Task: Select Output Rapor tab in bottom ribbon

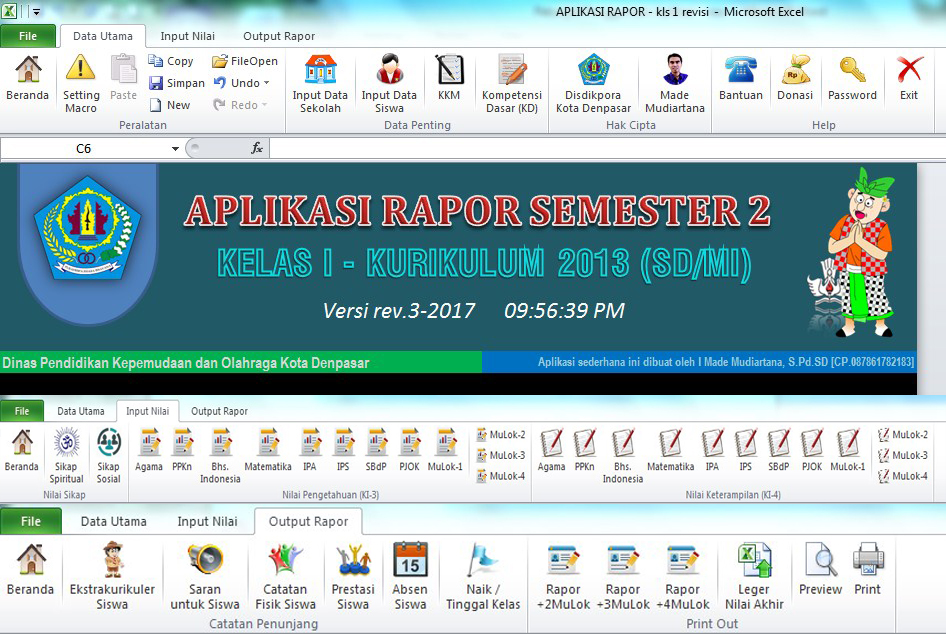Action: pos(308,521)
